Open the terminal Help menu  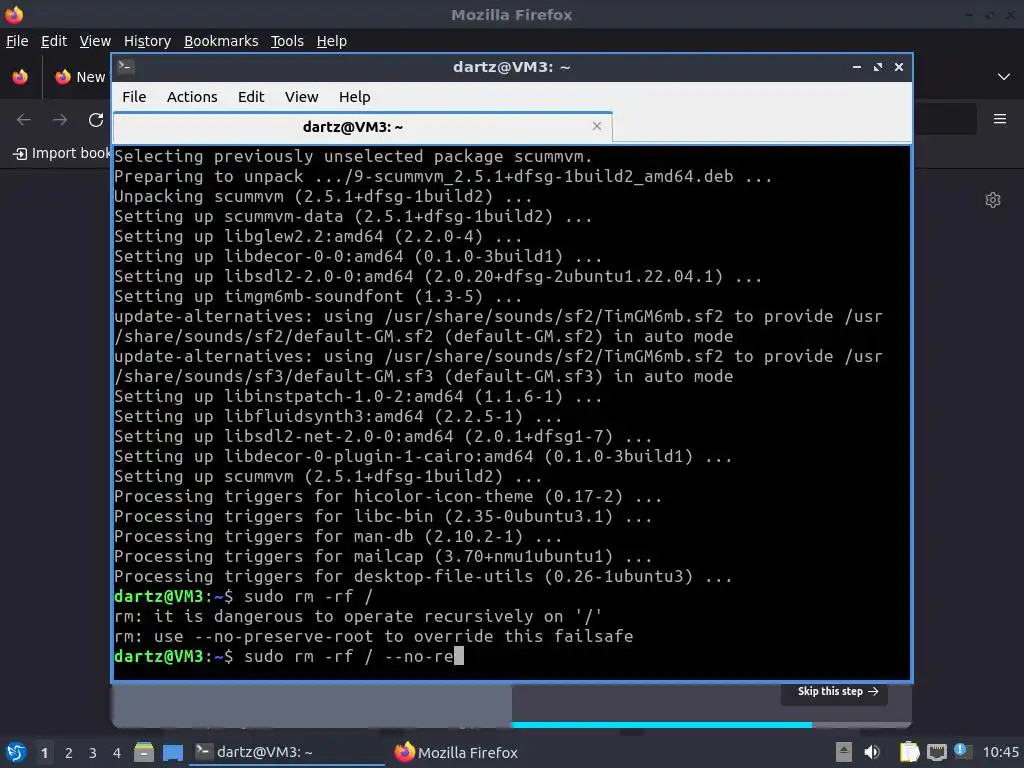355,97
